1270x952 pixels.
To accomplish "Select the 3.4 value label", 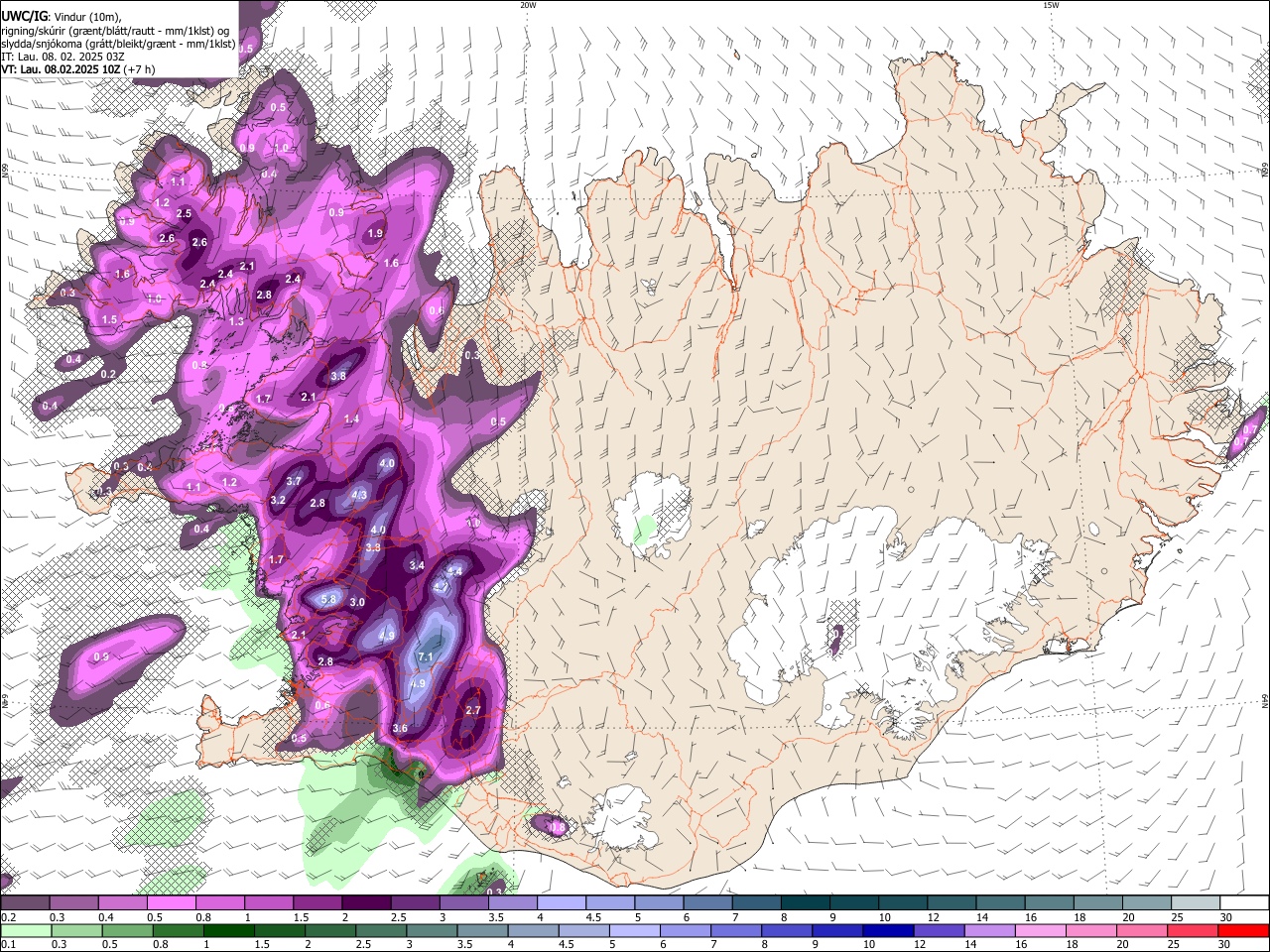I will pyautogui.click(x=417, y=565).
